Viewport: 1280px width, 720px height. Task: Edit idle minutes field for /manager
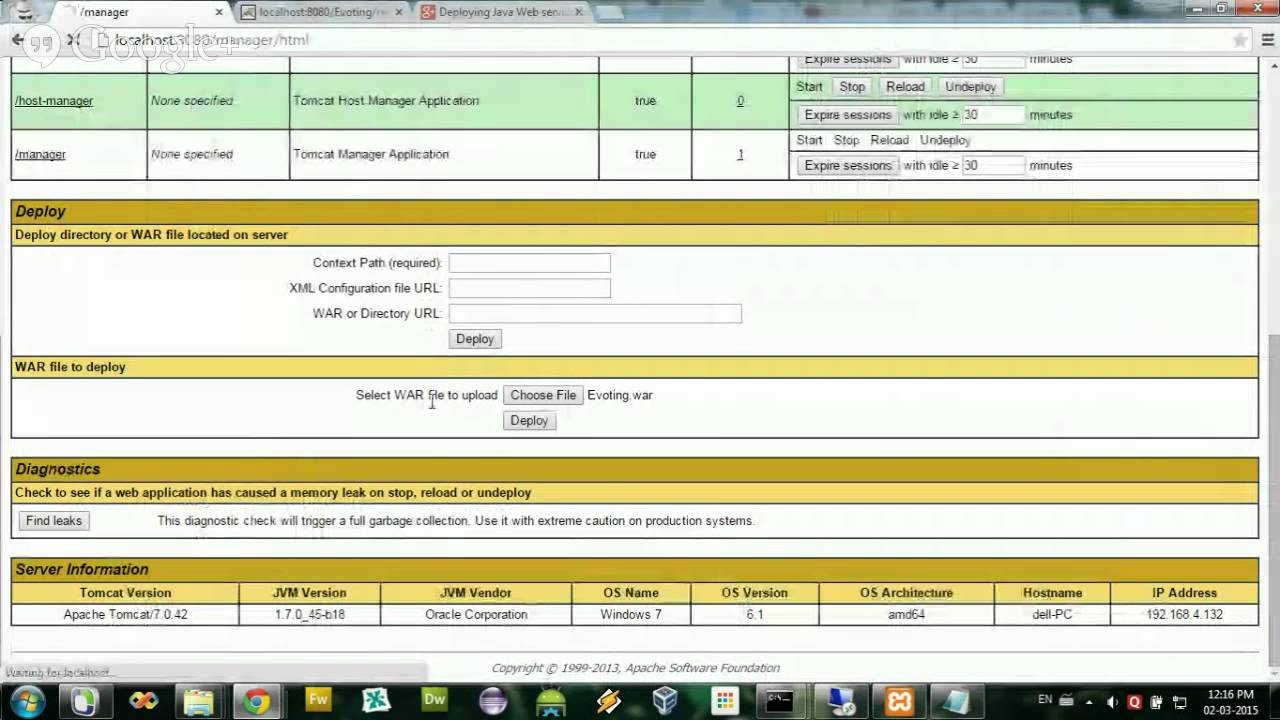click(x=993, y=166)
